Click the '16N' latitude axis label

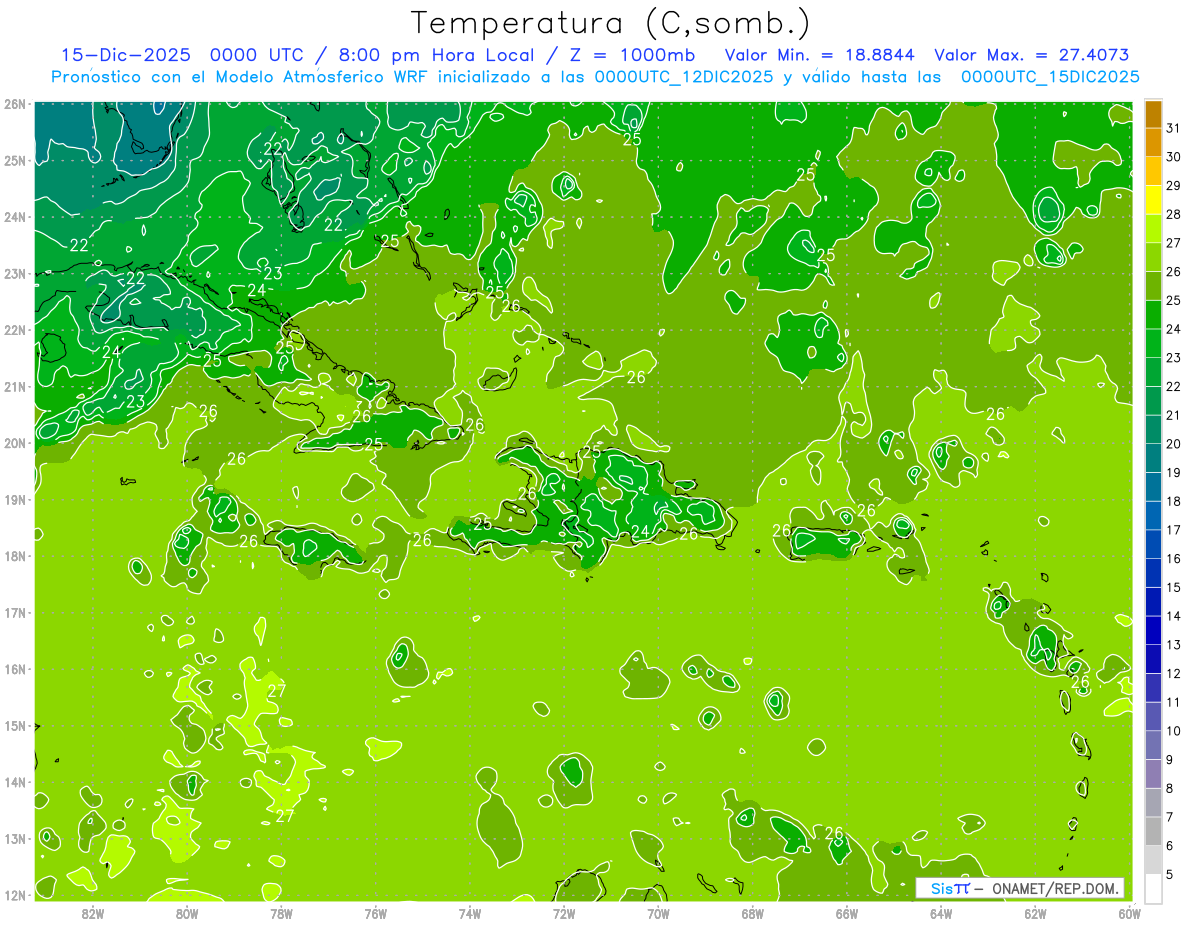click(15, 669)
